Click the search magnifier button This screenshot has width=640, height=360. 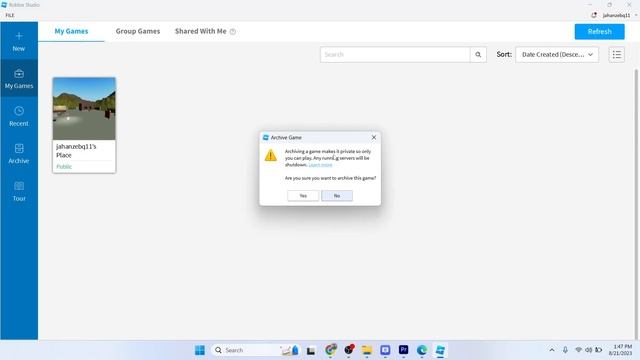coord(478,55)
